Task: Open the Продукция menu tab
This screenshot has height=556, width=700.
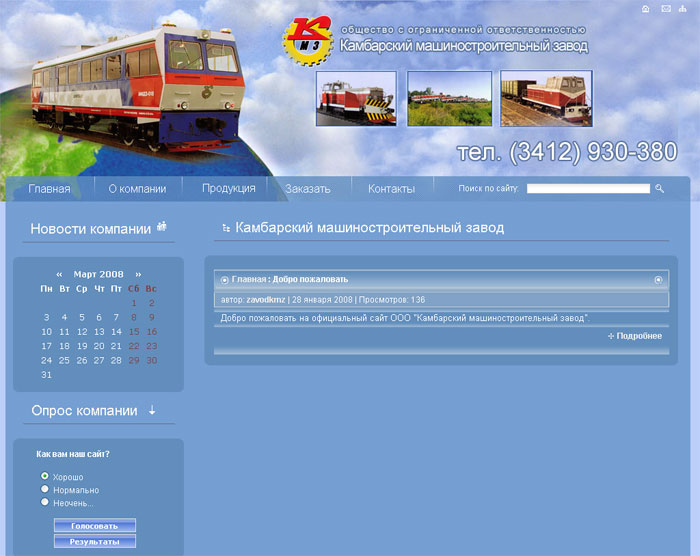Action: [x=229, y=188]
